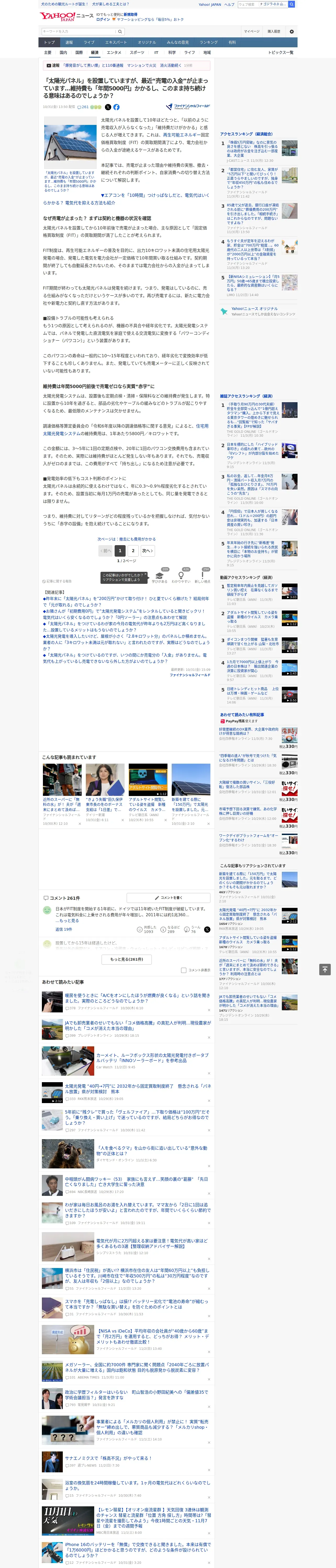Viewport: 336px width, 1568px height.
Task: Toggle コメント非表示 checkbox
Action: pyautogui.click(x=183, y=970)
